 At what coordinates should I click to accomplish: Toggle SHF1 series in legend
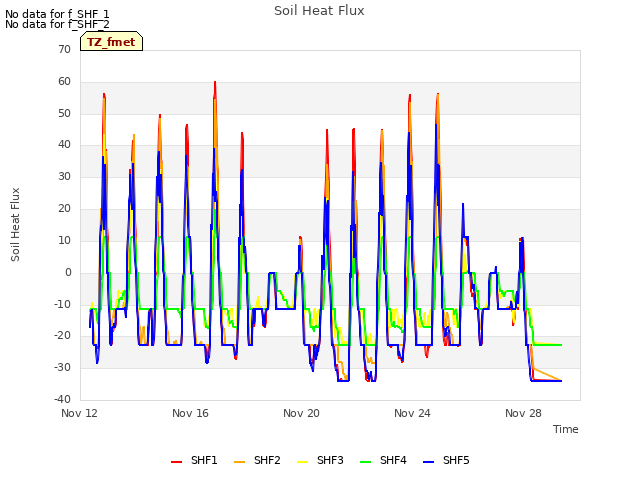[194, 460]
